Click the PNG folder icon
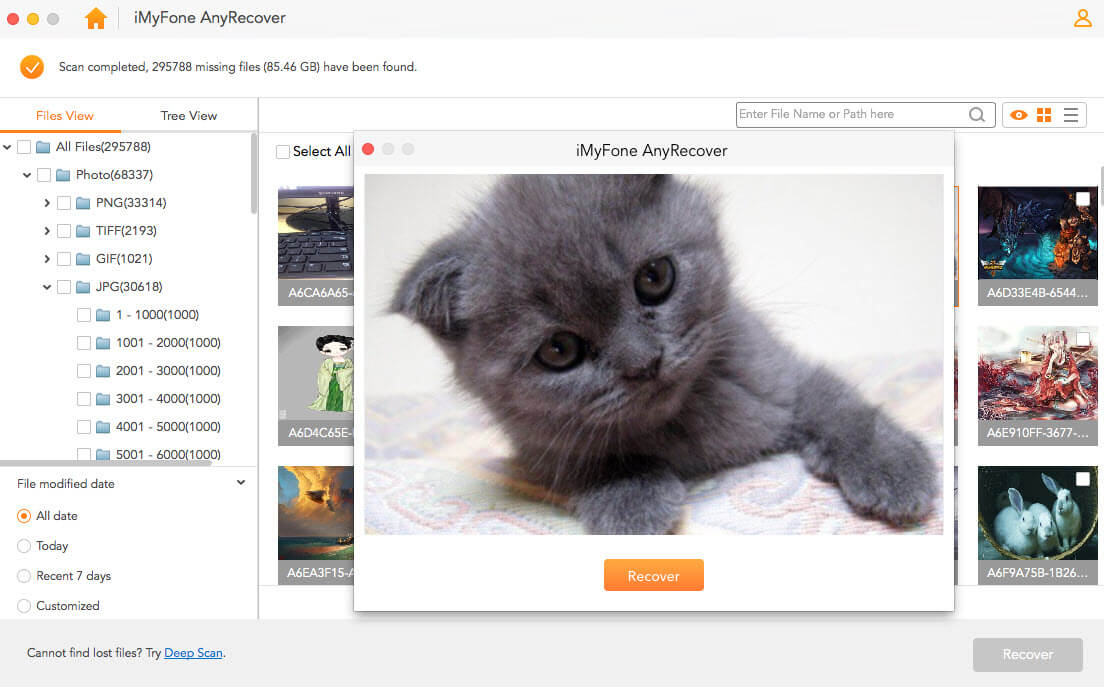This screenshot has width=1104, height=687. [84, 203]
